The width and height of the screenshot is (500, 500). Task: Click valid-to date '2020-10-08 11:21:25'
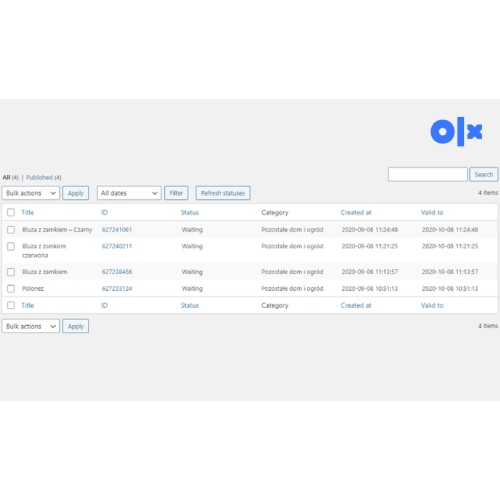tap(450, 246)
